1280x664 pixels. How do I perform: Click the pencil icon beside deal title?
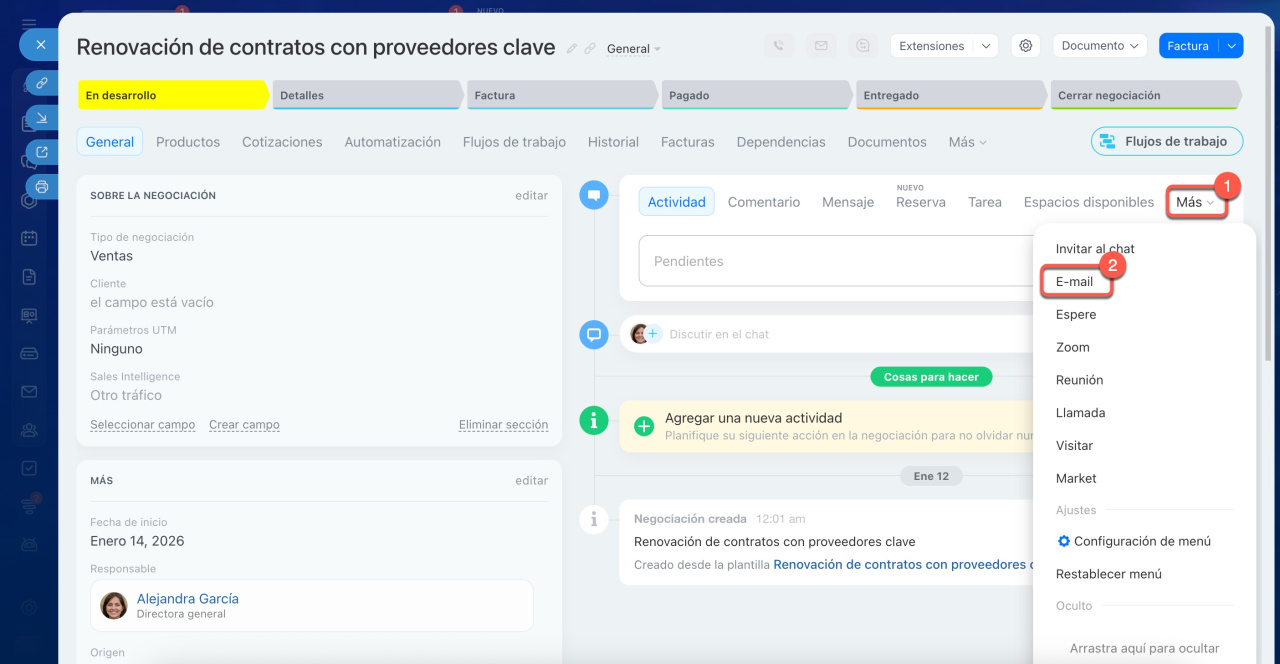click(572, 48)
